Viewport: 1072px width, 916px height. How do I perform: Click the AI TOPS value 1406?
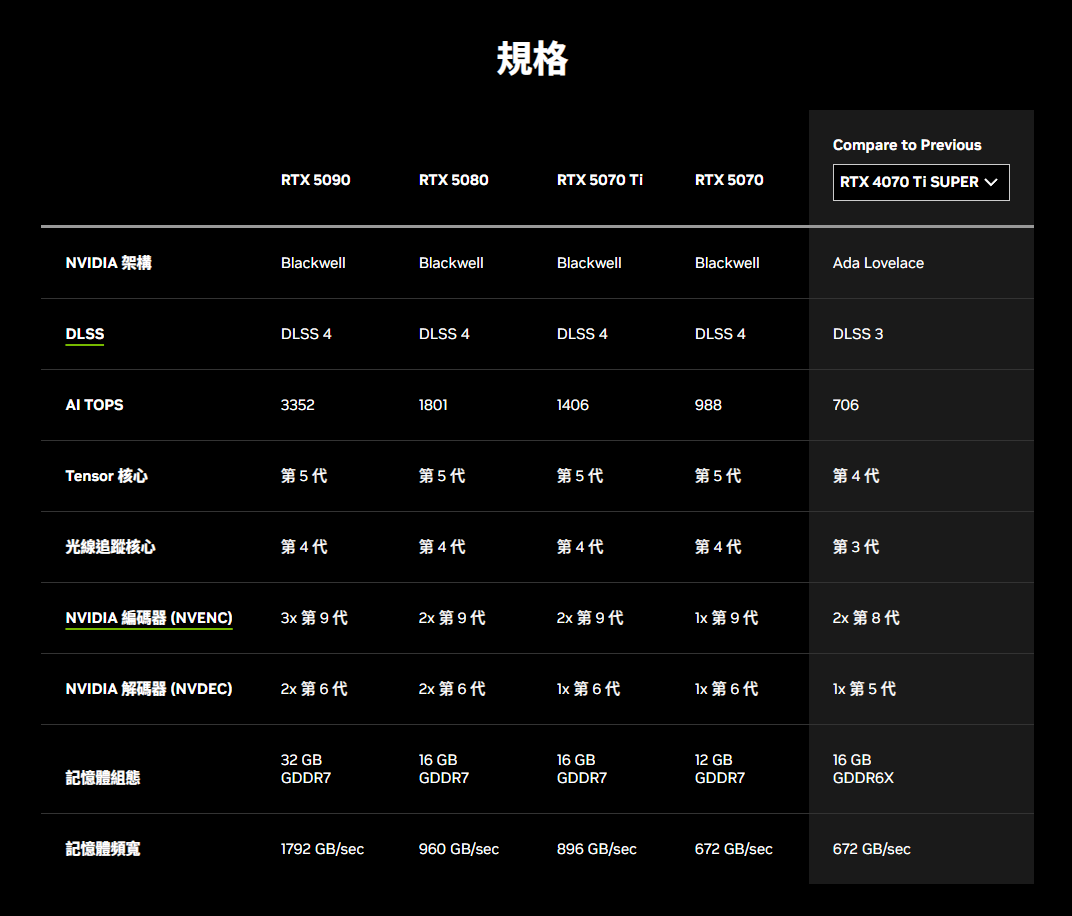(572, 405)
